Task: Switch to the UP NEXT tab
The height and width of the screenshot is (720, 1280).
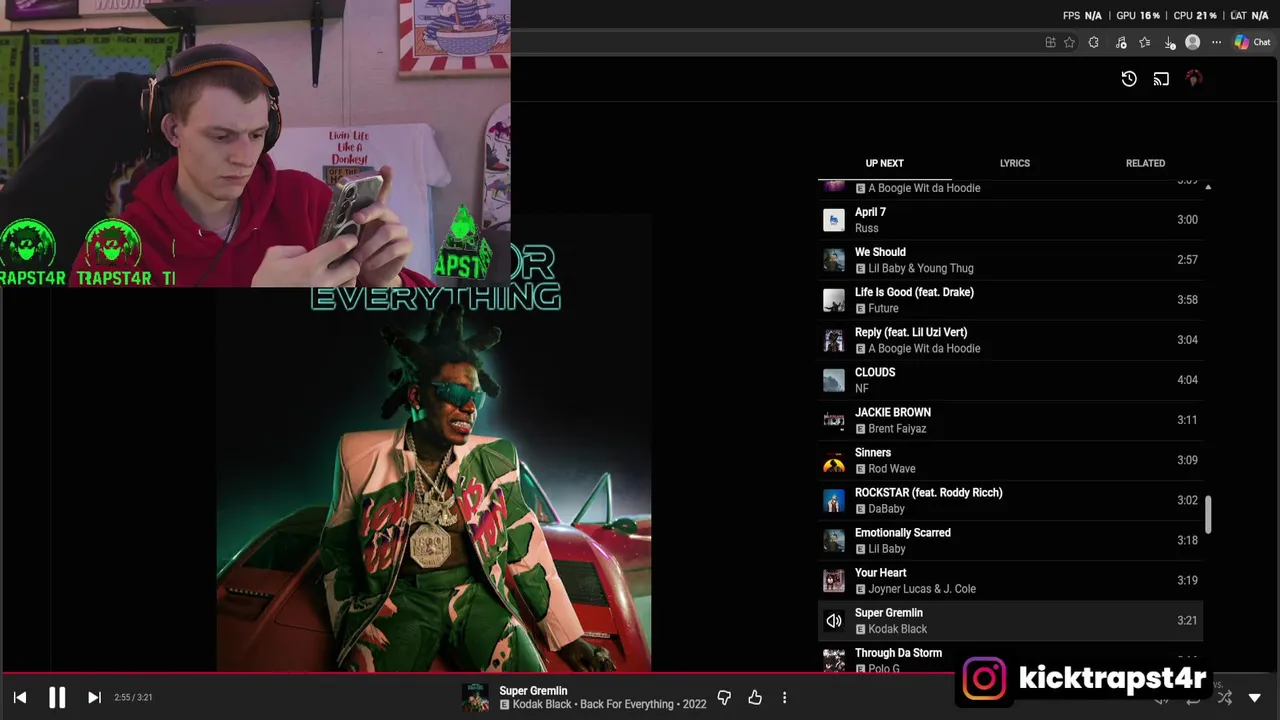Action: 884,163
